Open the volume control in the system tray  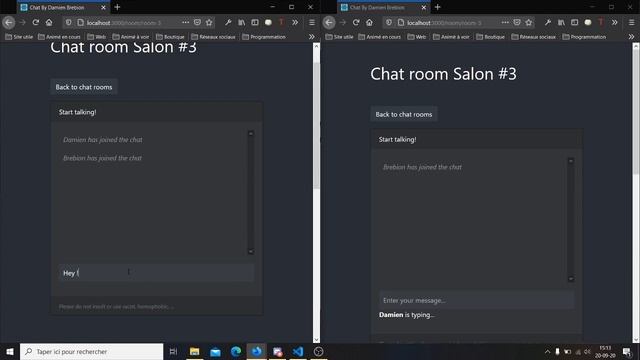587,351
